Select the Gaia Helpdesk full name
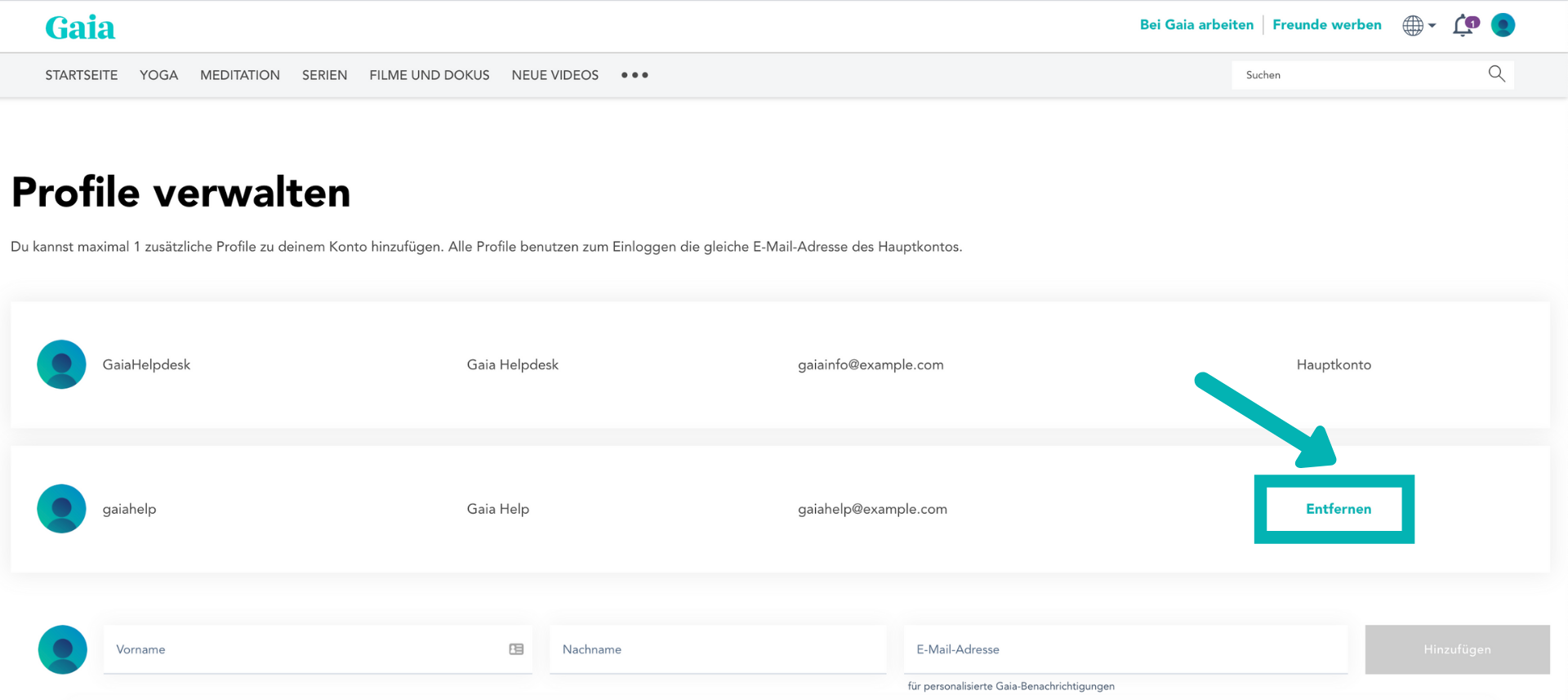Image resolution: width=1568 pixels, height=700 pixels. click(513, 365)
